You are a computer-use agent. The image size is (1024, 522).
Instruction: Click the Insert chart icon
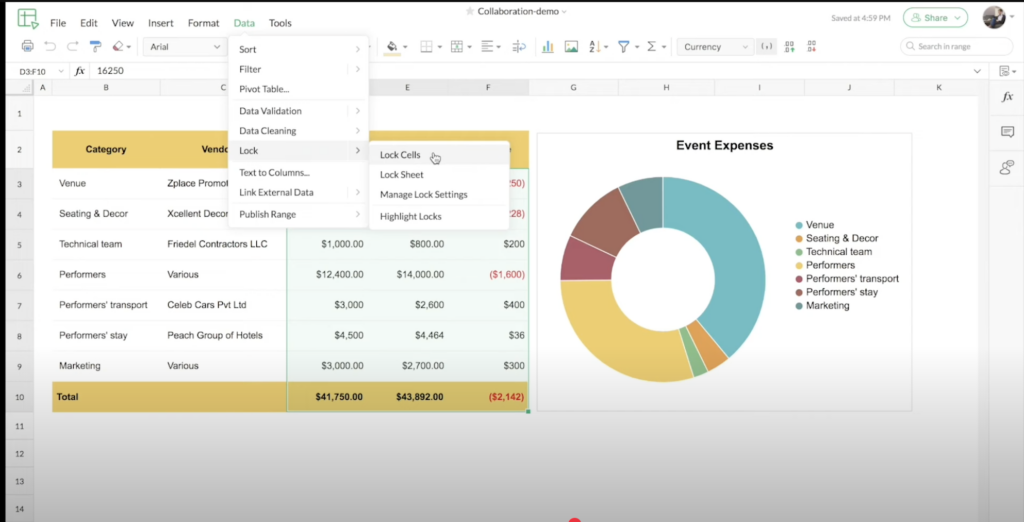click(548, 46)
